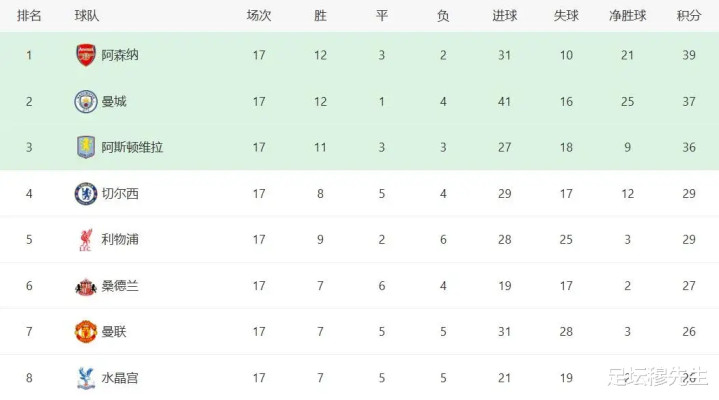This screenshot has height=400, width=719.
Task: Open the 切尔西 team page
Action: pyautogui.click(x=120, y=193)
